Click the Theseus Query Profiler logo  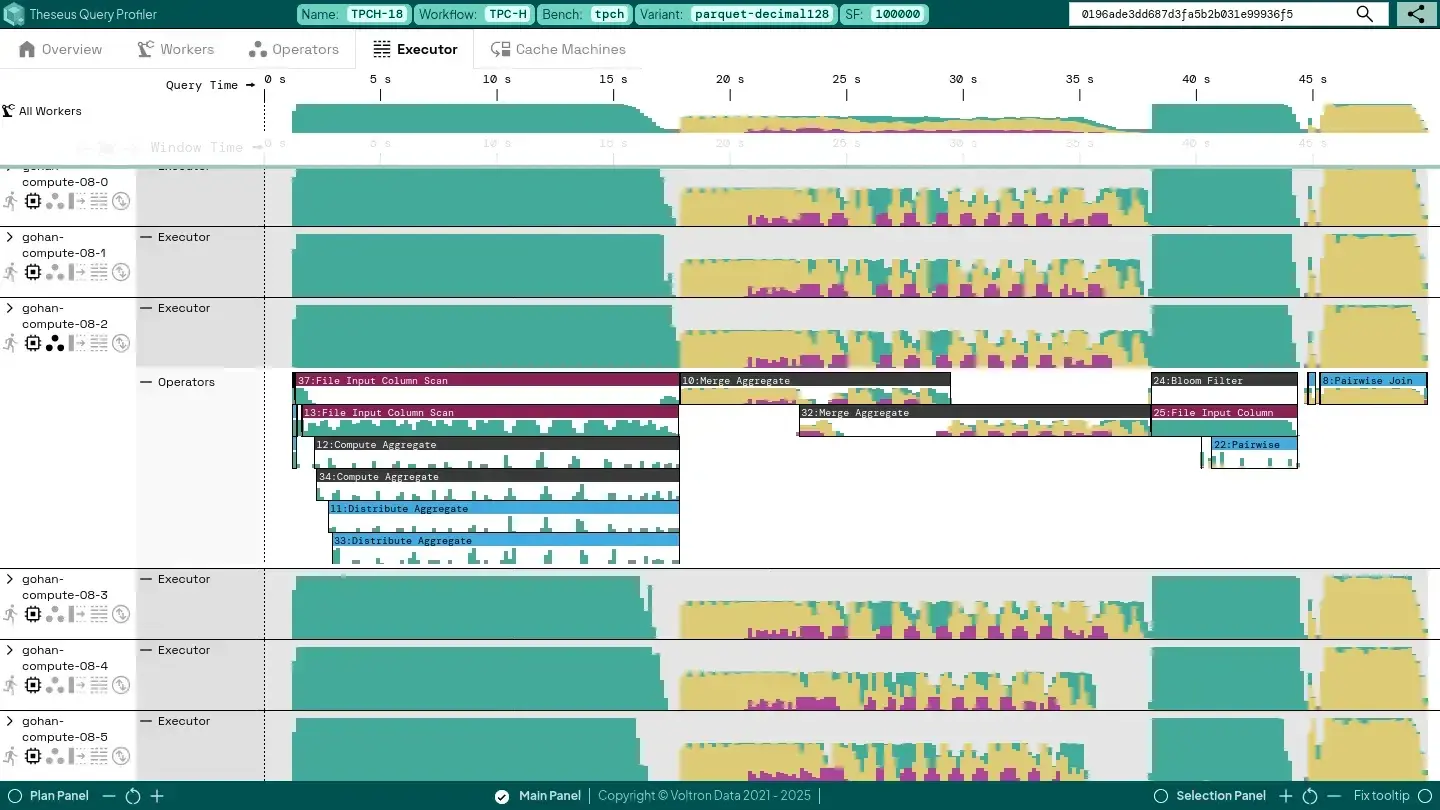14,14
